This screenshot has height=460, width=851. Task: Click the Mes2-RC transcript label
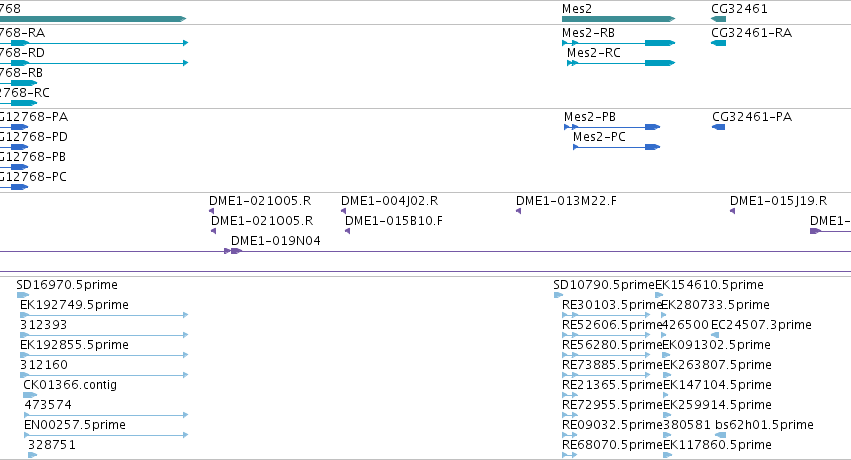tap(594, 53)
